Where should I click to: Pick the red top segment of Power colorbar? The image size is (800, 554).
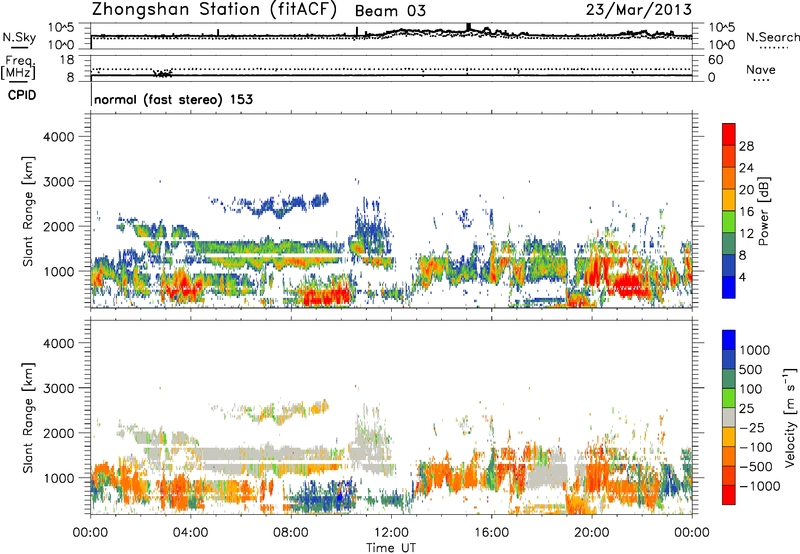click(x=729, y=135)
